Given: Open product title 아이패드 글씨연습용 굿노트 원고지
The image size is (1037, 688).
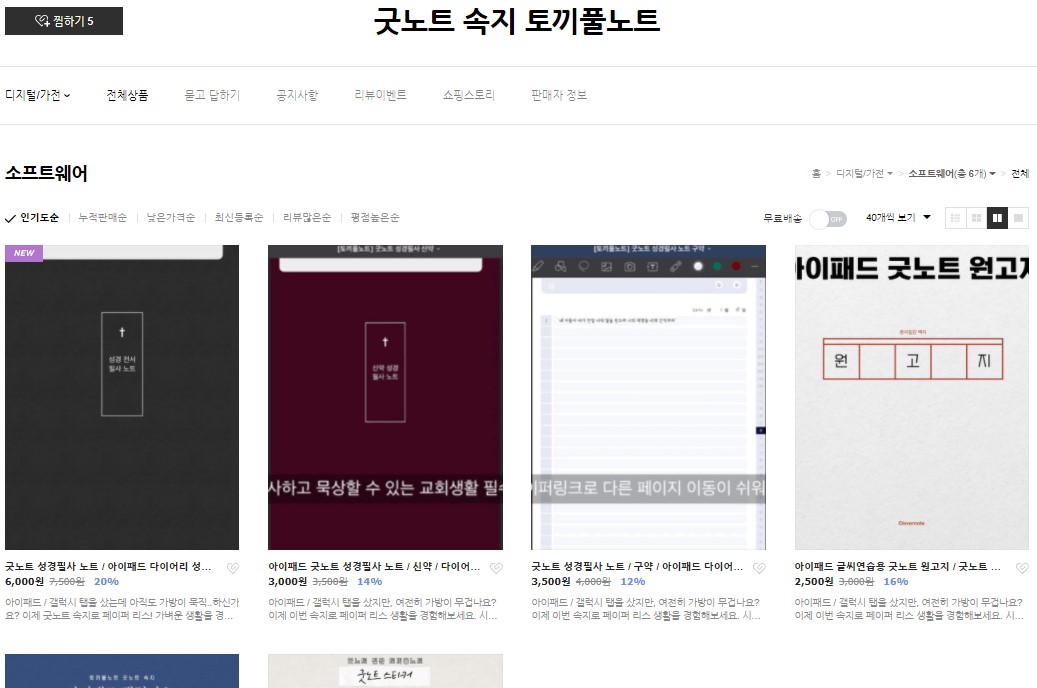Looking at the screenshot, I should click(x=897, y=567).
